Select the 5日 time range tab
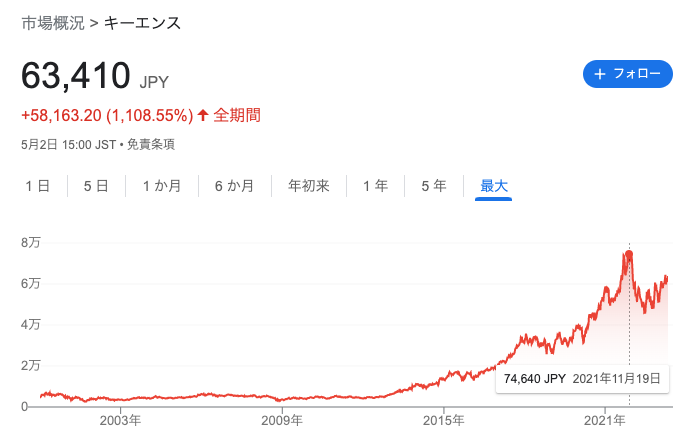686x437 pixels. (x=96, y=186)
